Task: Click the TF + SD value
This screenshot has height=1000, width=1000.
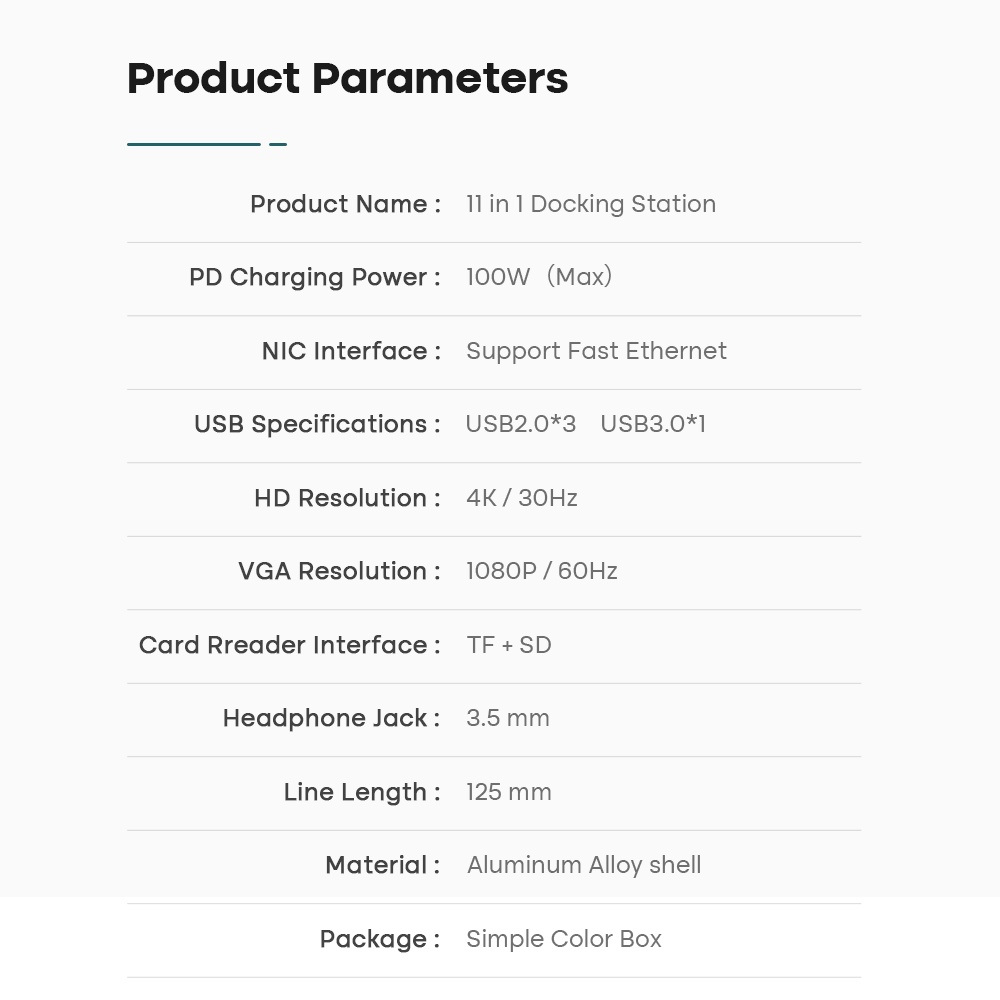Action: [509, 645]
